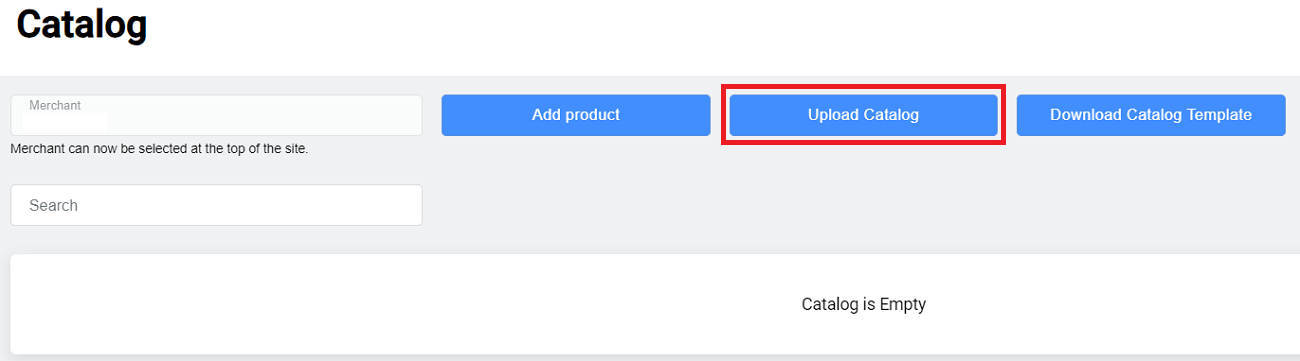Viewport: 1300px width, 361px height.
Task: Place cursor in the catalog Search box
Action: pos(216,205)
